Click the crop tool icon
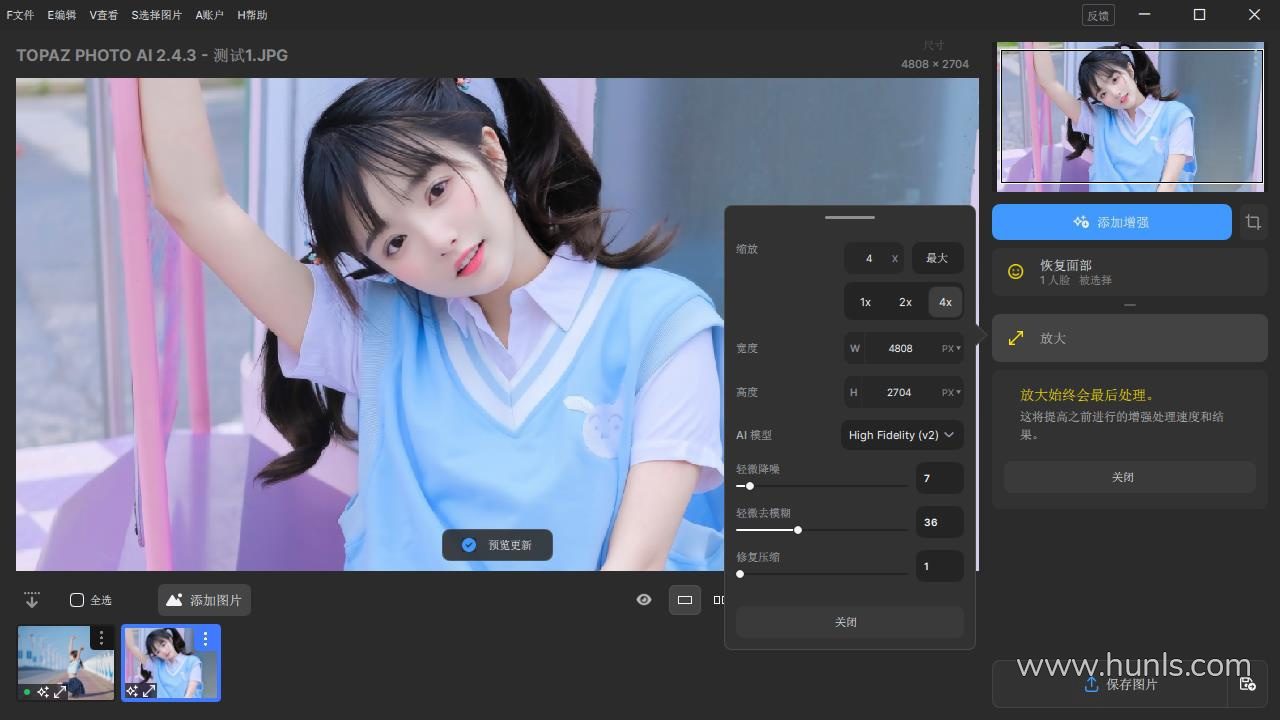This screenshot has height=720, width=1280. pos(1253,222)
